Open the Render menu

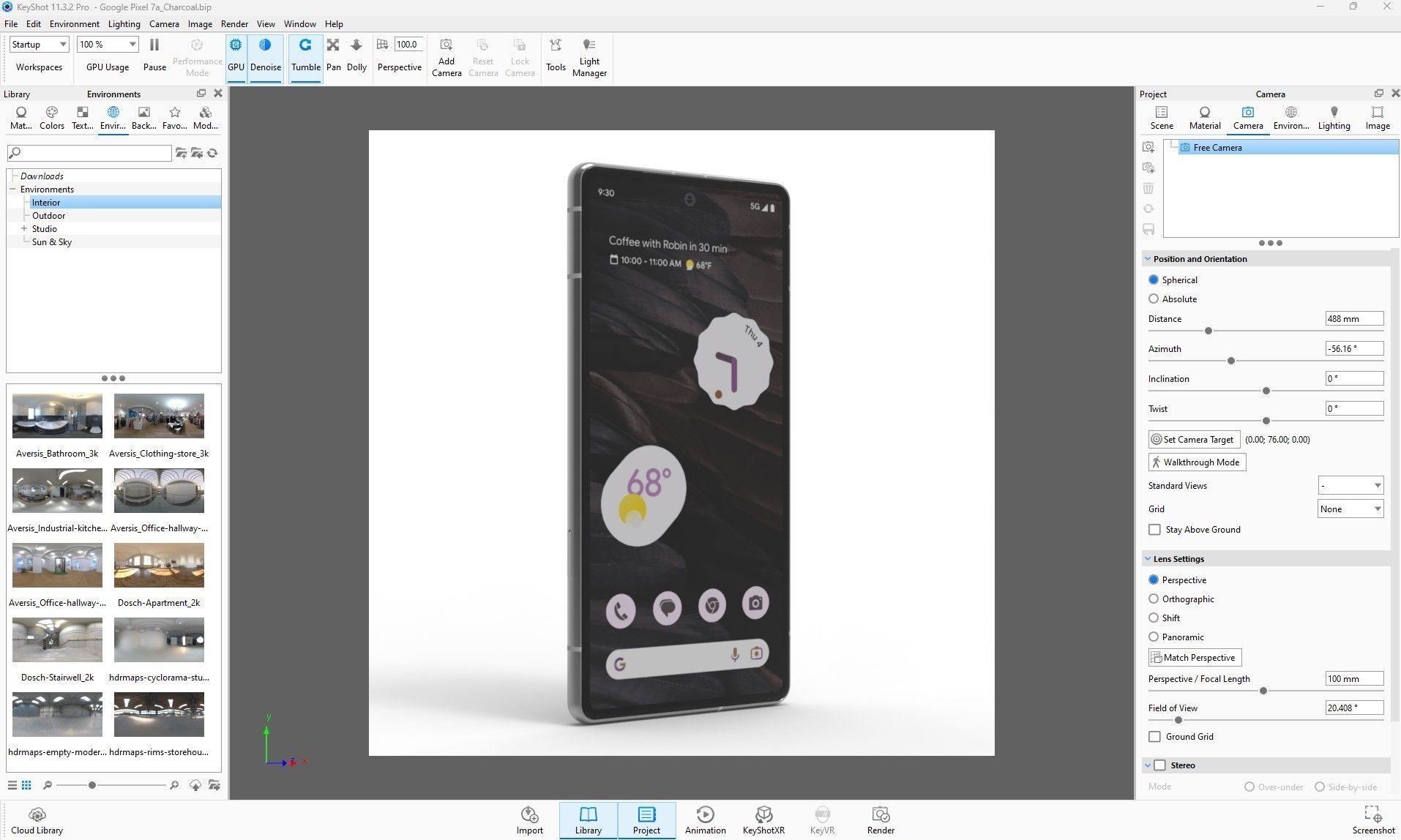coord(234,23)
